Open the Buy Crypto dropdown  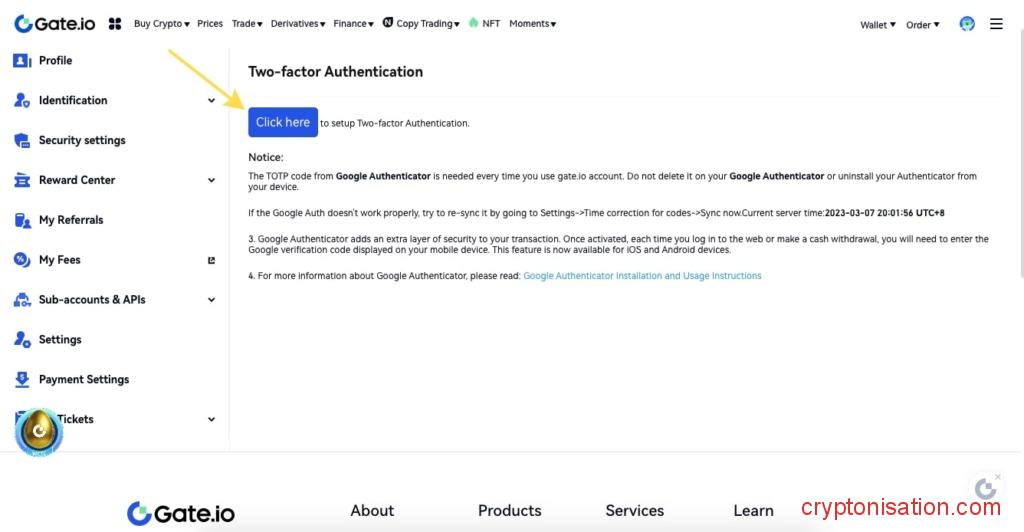[161, 24]
